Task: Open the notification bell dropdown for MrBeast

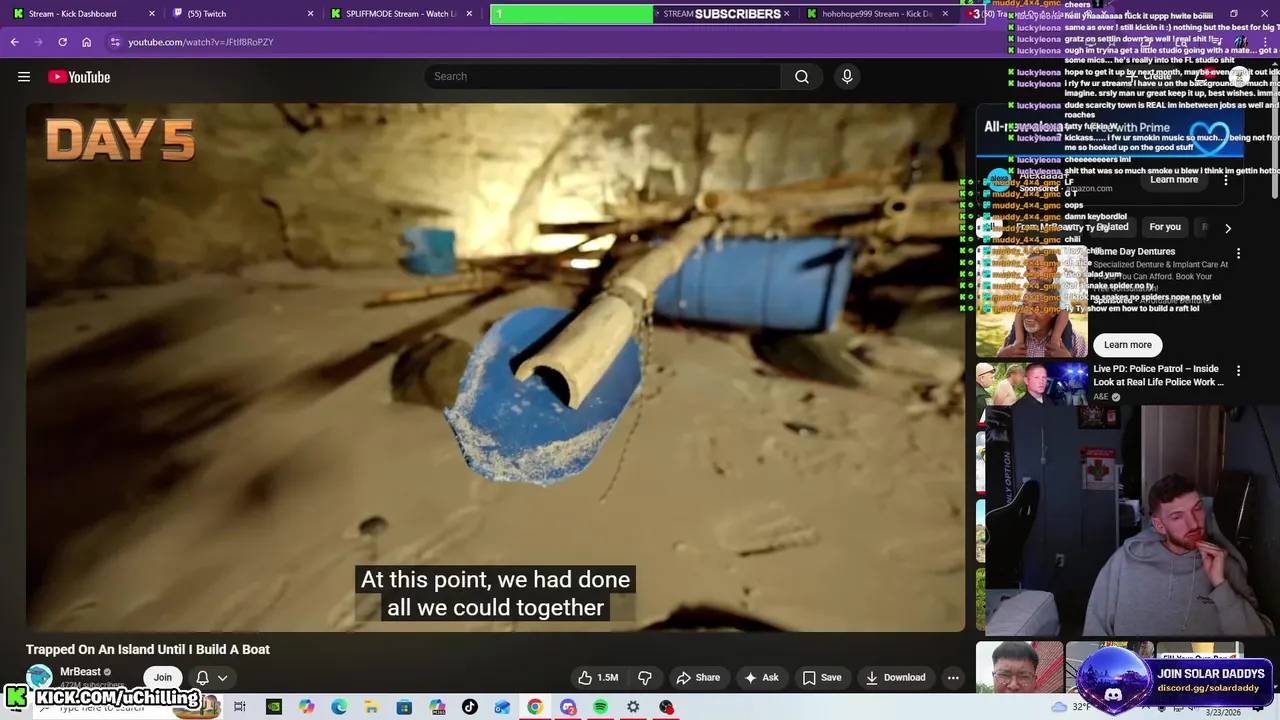Action: pos(211,677)
